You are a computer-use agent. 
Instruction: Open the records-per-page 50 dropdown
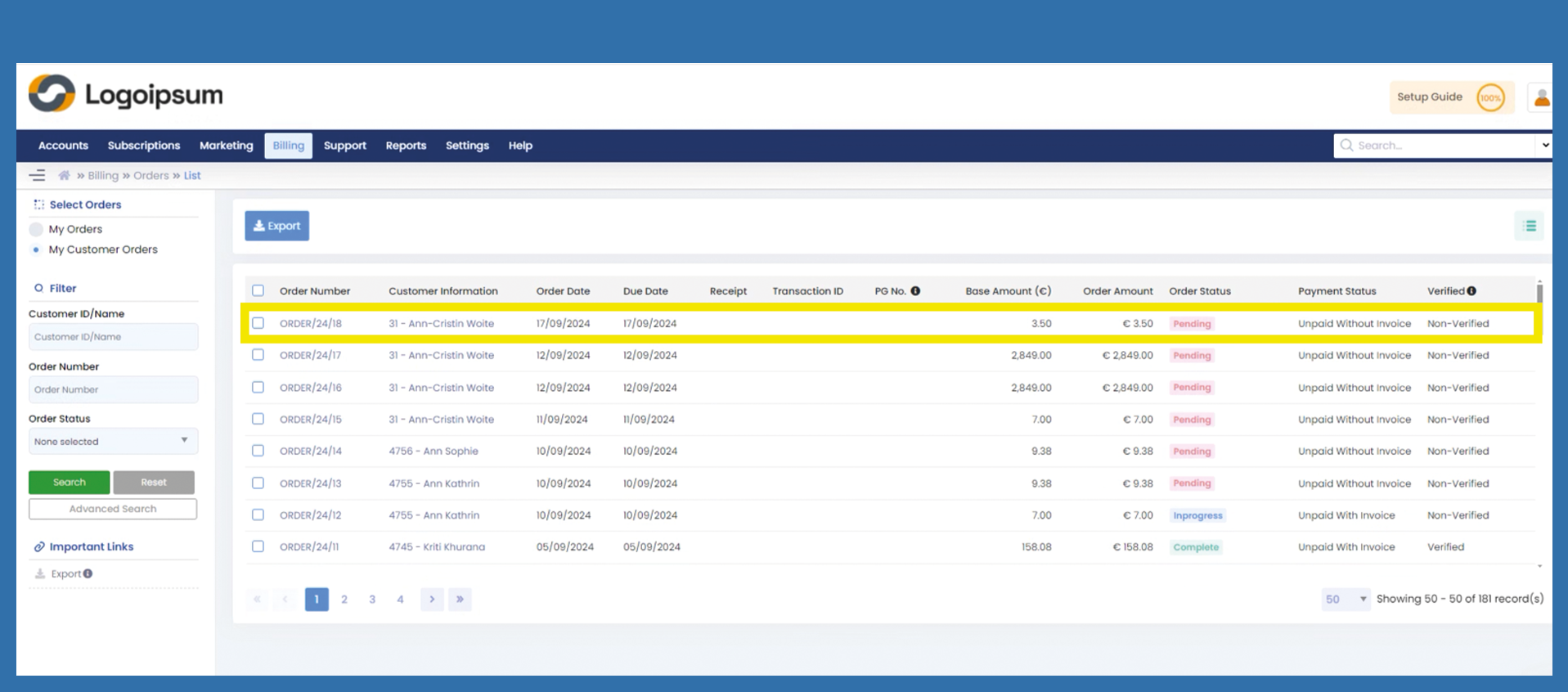coord(1345,600)
